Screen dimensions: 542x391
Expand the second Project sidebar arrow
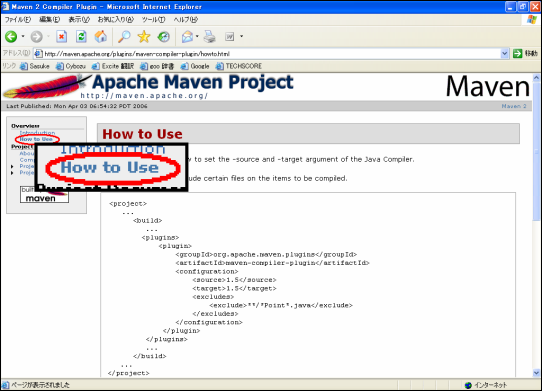12,173
